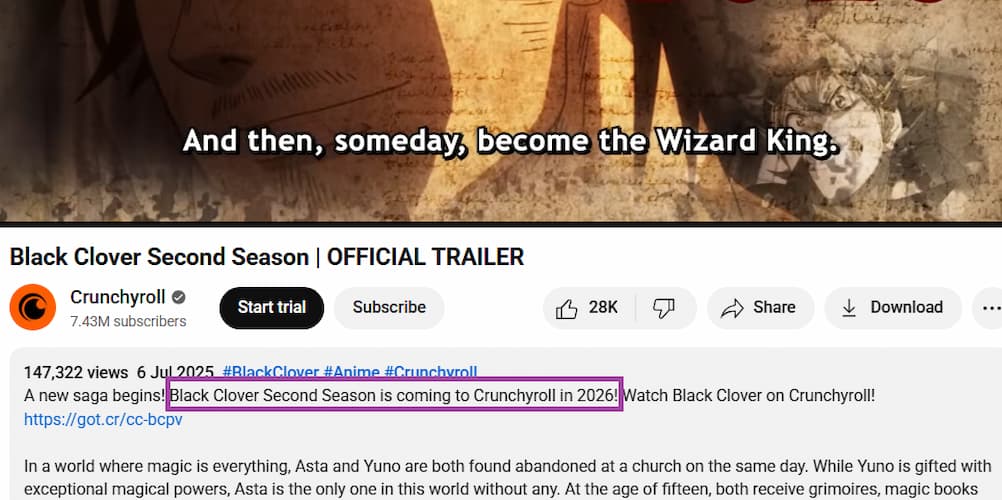The image size is (1002, 500).
Task: Click the thumbs-down dislike icon
Action: point(664,308)
